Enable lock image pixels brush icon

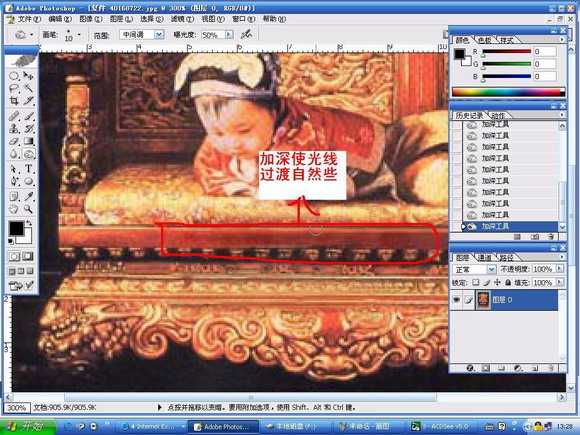(487, 282)
